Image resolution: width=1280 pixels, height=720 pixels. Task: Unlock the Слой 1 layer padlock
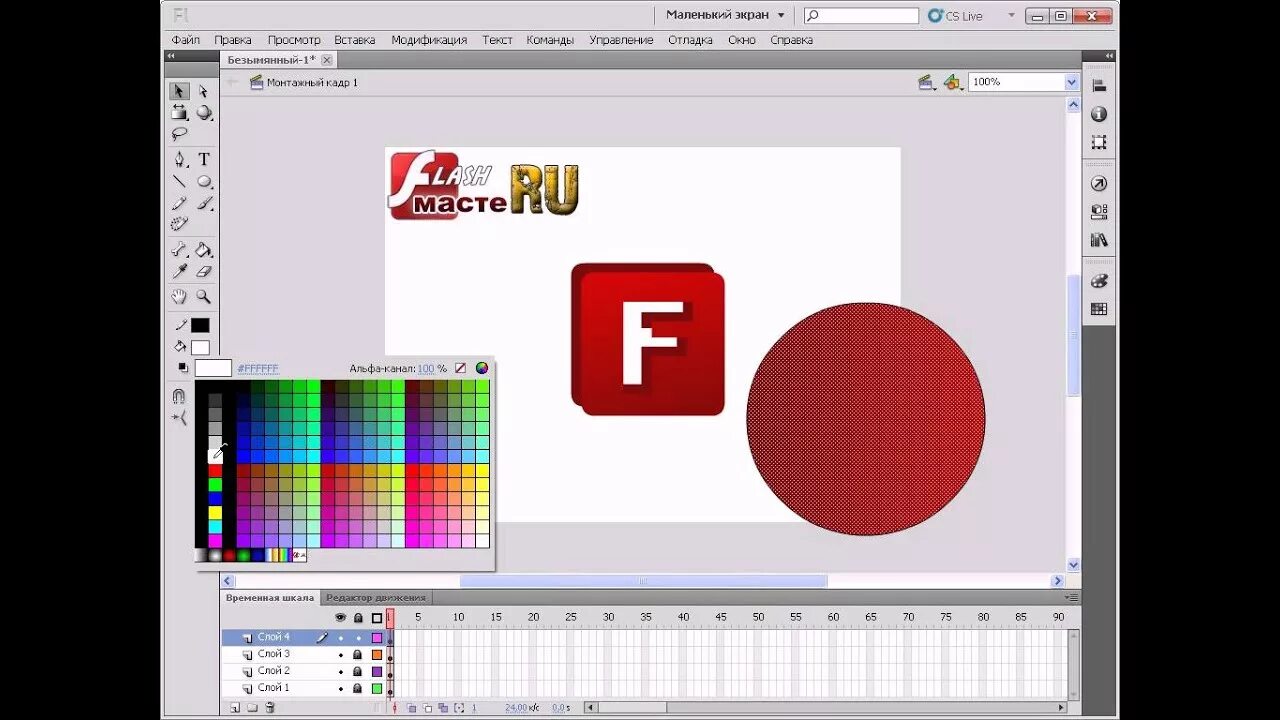click(x=357, y=689)
